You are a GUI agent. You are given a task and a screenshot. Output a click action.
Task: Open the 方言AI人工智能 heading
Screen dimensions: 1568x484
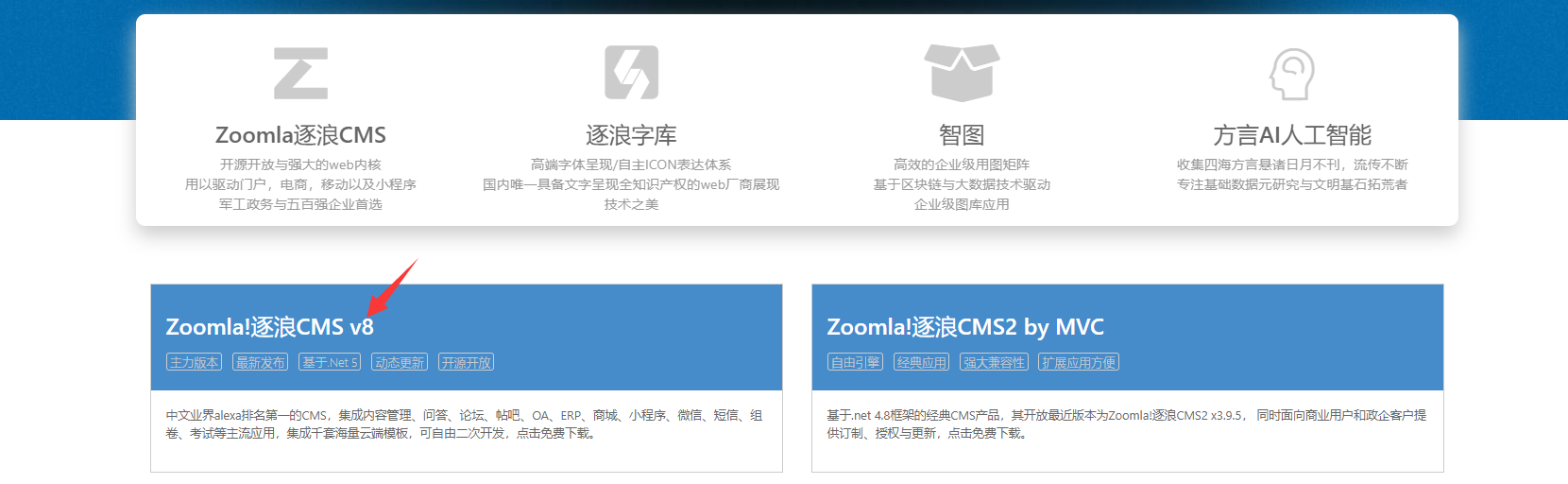coord(1292,135)
